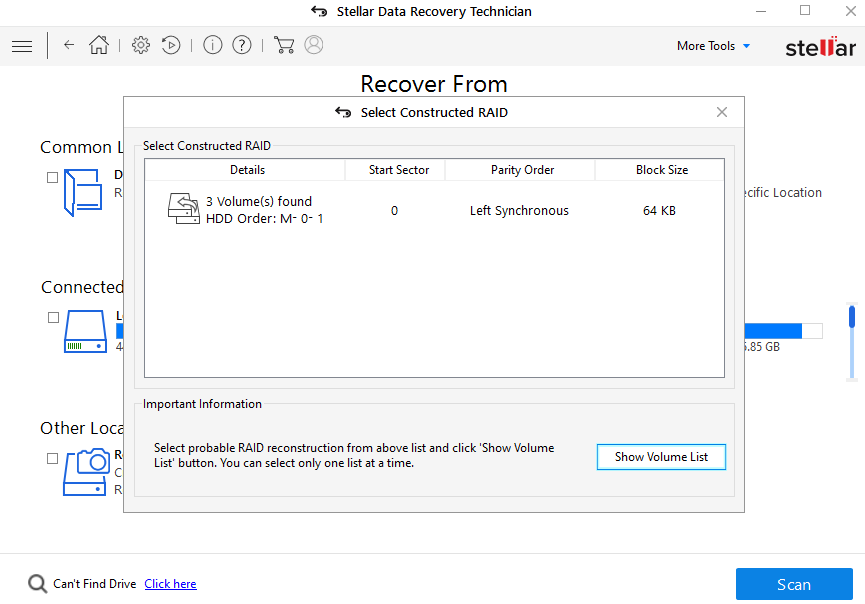Select the documents folder icon
Viewport: 865px width, 604px height.
coord(83,192)
